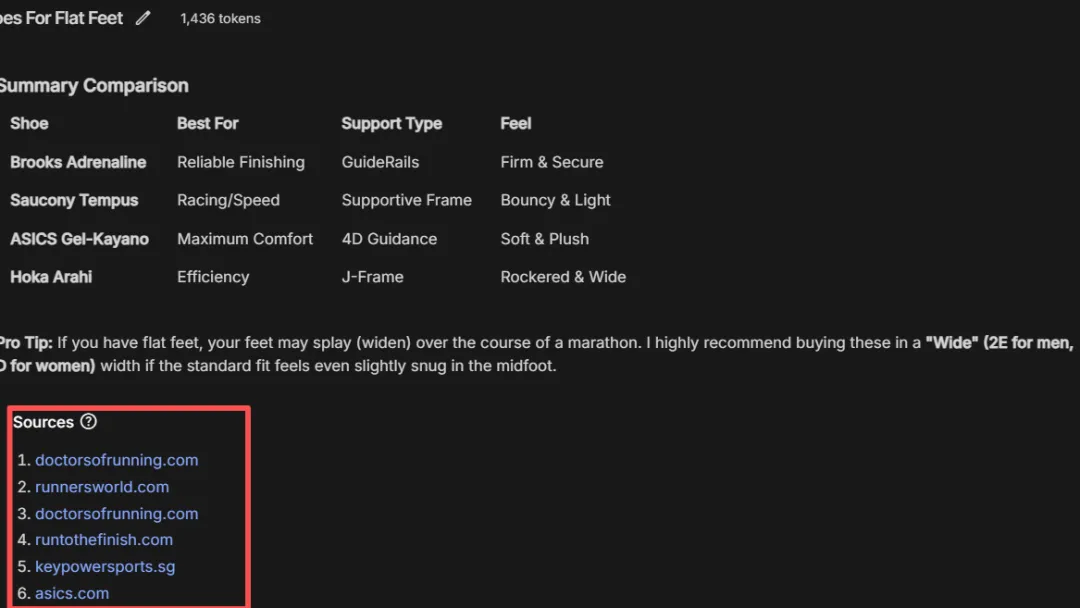The height and width of the screenshot is (608, 1080).
Task: Click the Best For column header
Action: pos(207,123)
